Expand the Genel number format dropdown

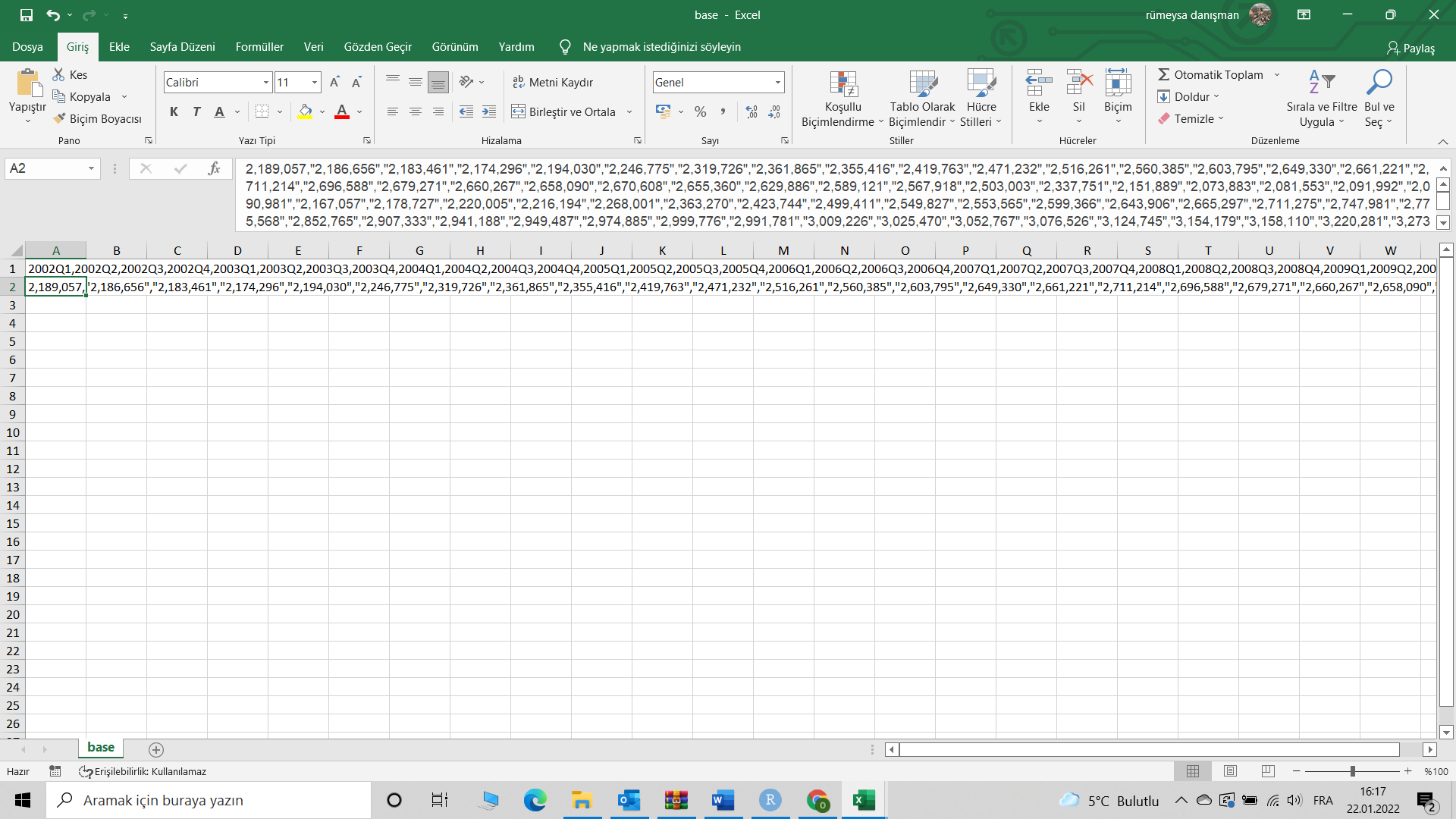point(777,82)
